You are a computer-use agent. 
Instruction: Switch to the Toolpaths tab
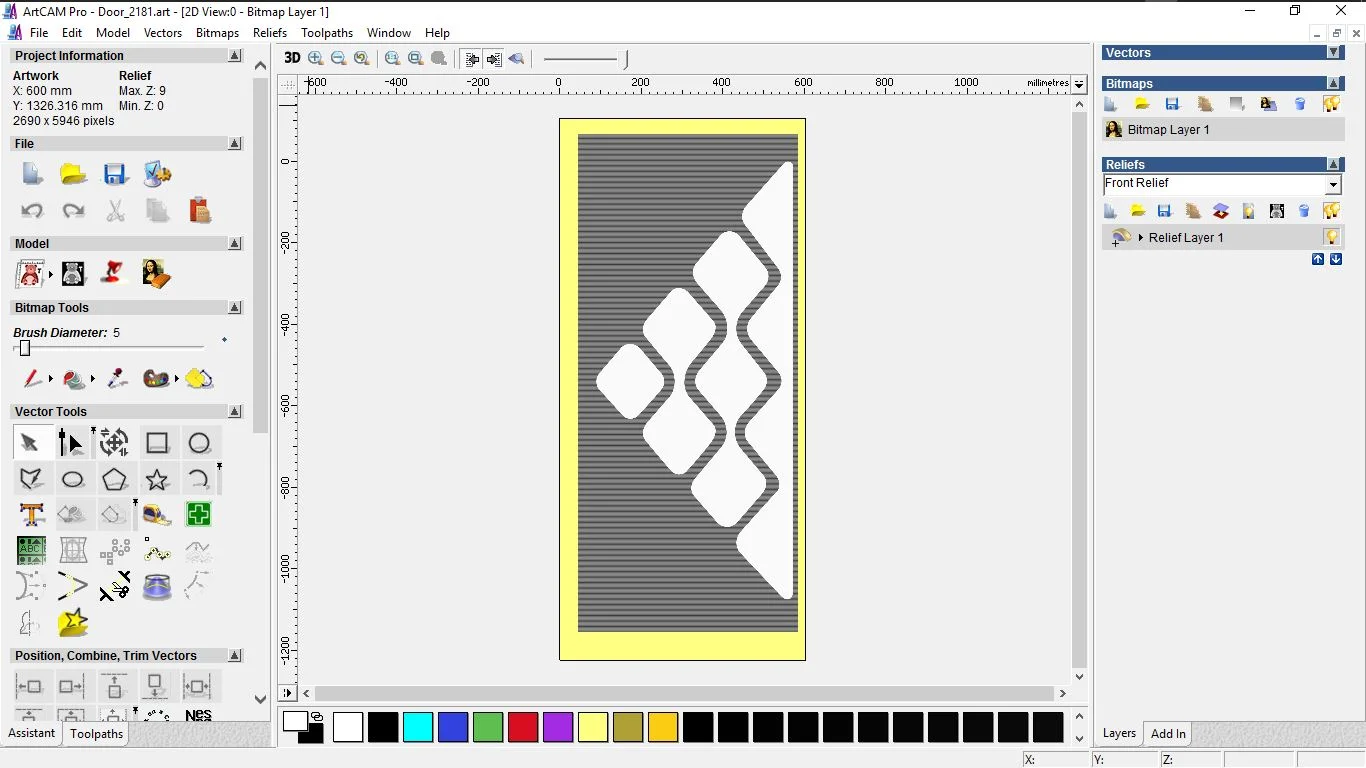[96, 734]
